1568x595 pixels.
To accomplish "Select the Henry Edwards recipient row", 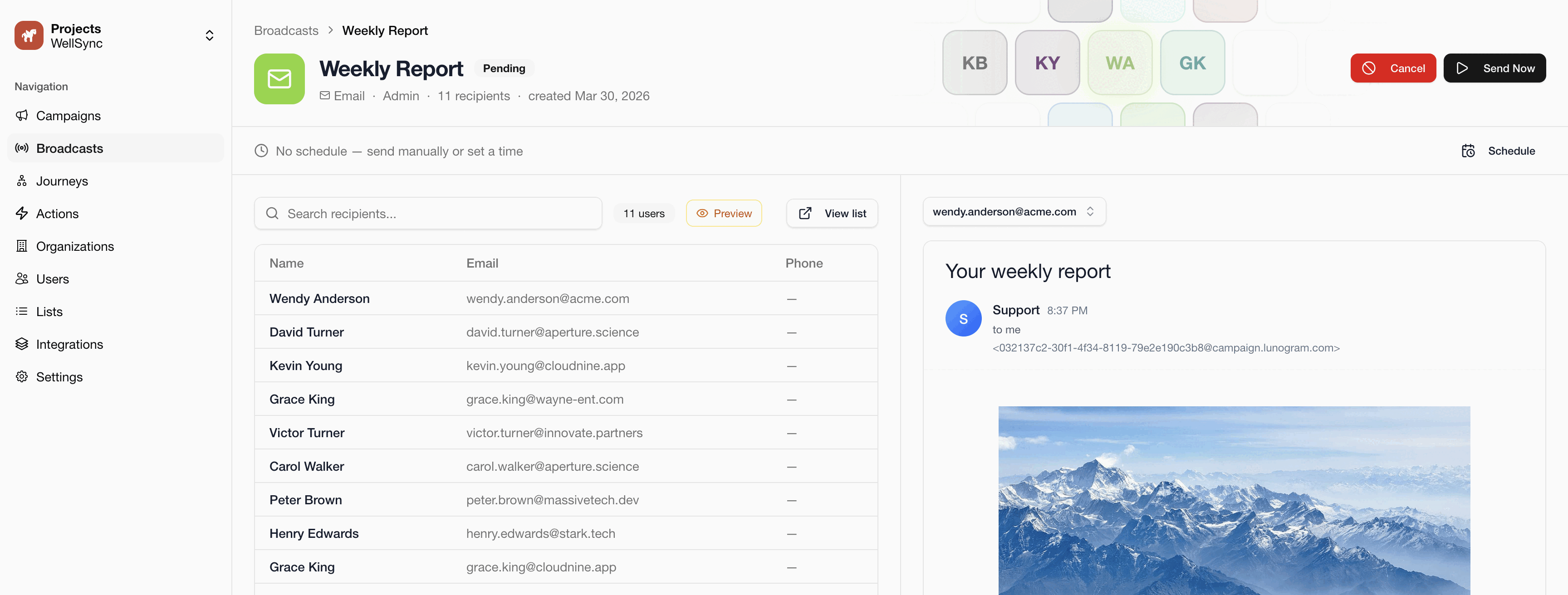I will (x=566, y=534).
